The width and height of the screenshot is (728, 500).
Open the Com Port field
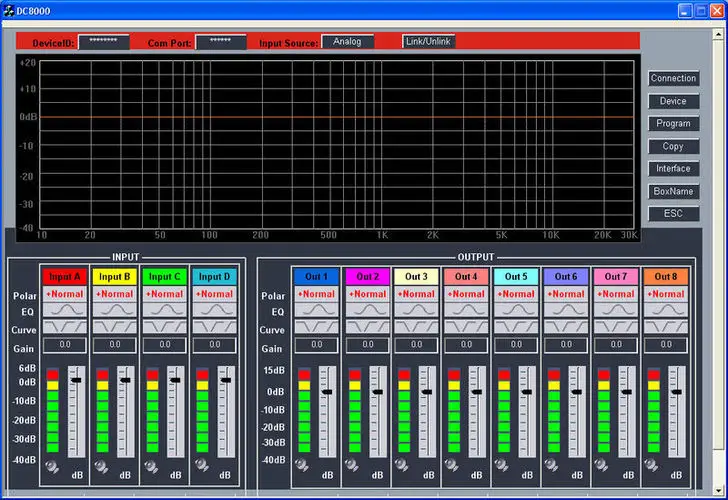coord(221,42)
